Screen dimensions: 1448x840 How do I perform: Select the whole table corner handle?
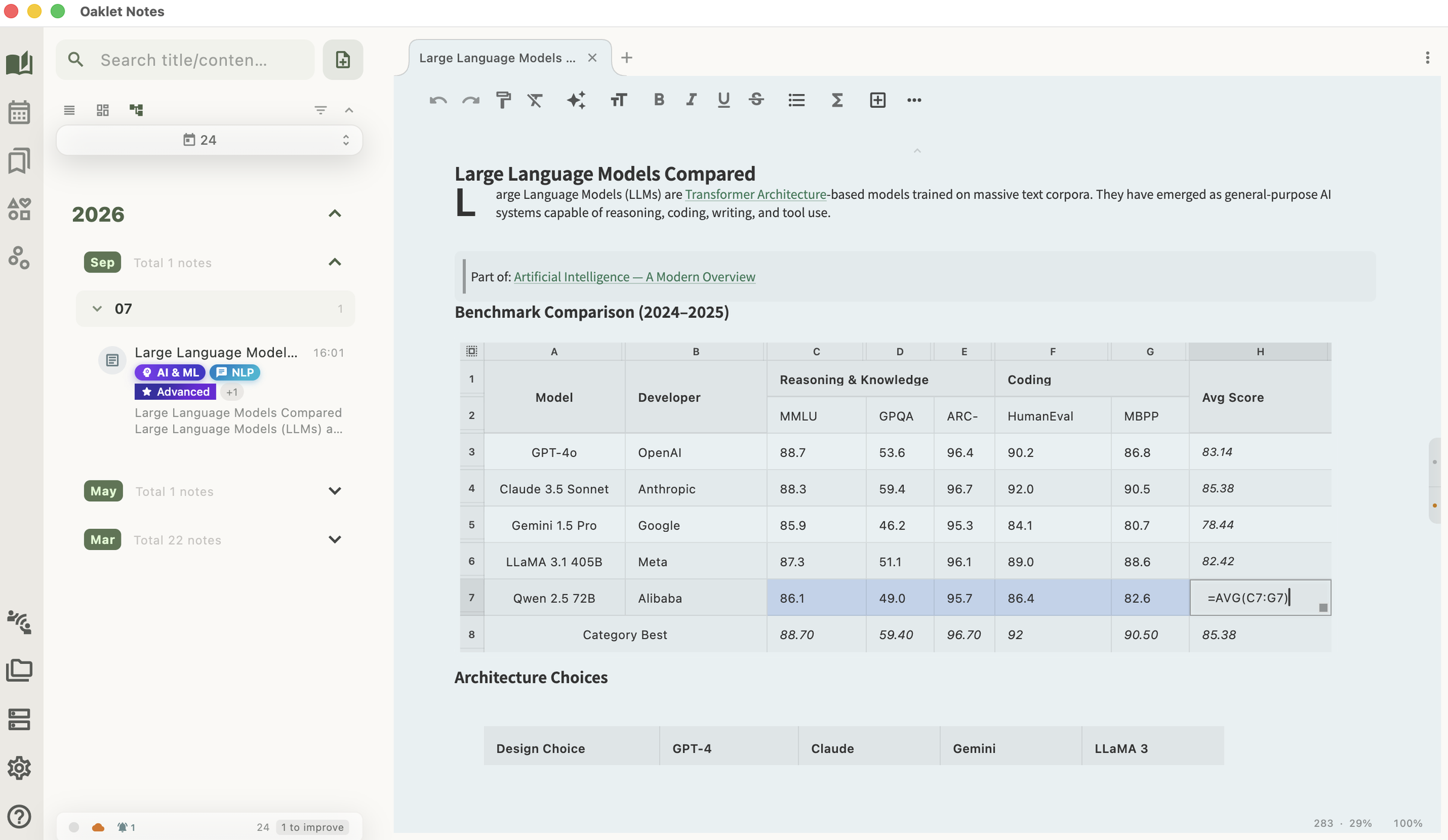coord(472,351)
